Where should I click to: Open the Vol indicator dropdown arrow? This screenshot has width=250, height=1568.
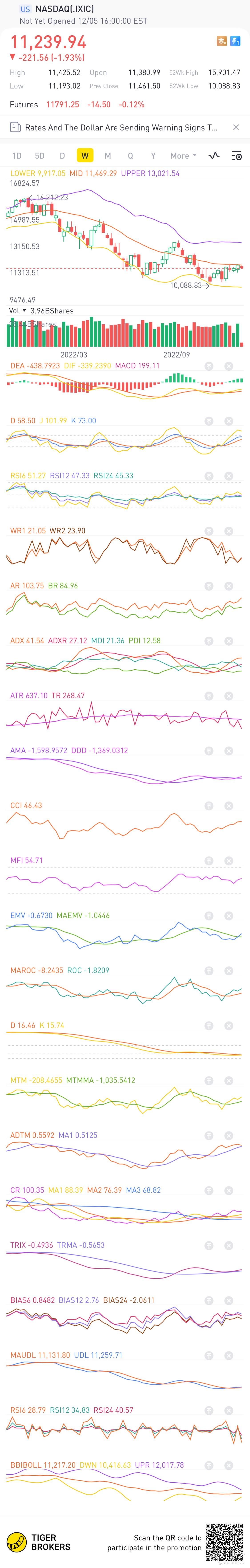click(x=24, y=310)
